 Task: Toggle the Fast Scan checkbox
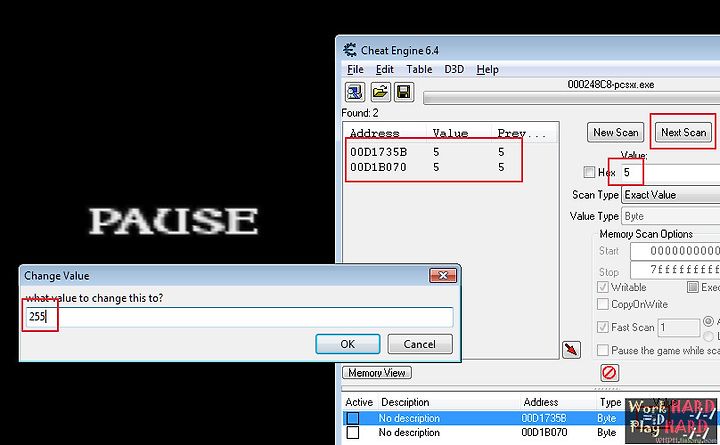point(602,327)
